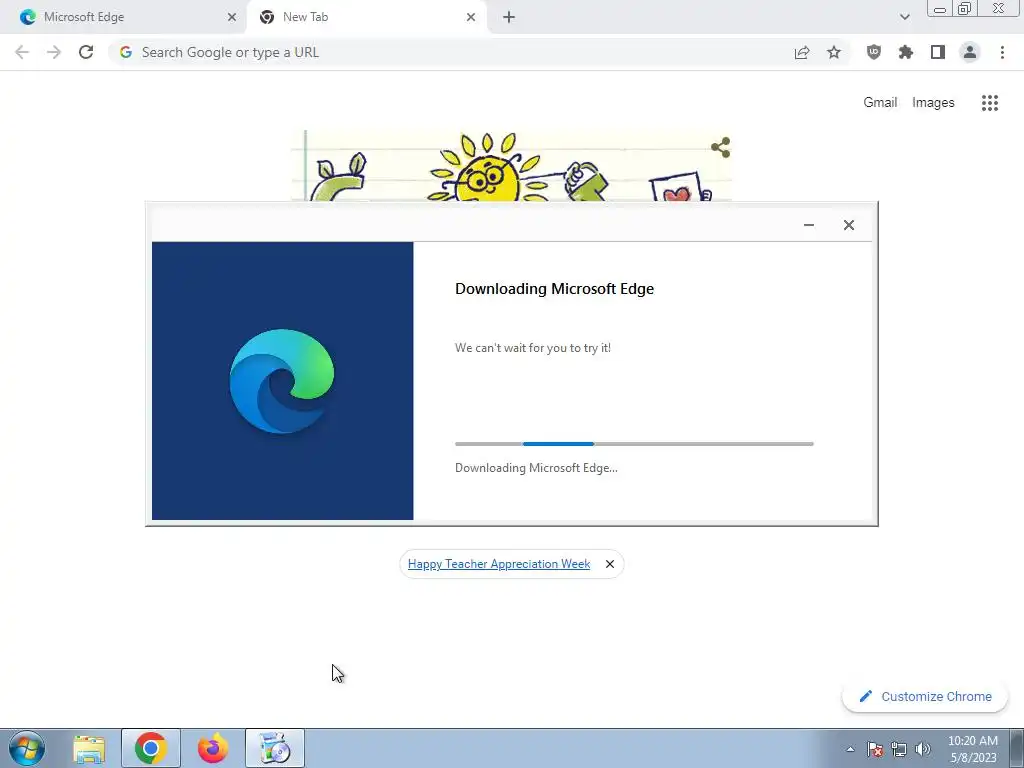Select the installer setup icon in taskbar
The height and width of the screenshot is (768, 1024).
pos(275,748)
